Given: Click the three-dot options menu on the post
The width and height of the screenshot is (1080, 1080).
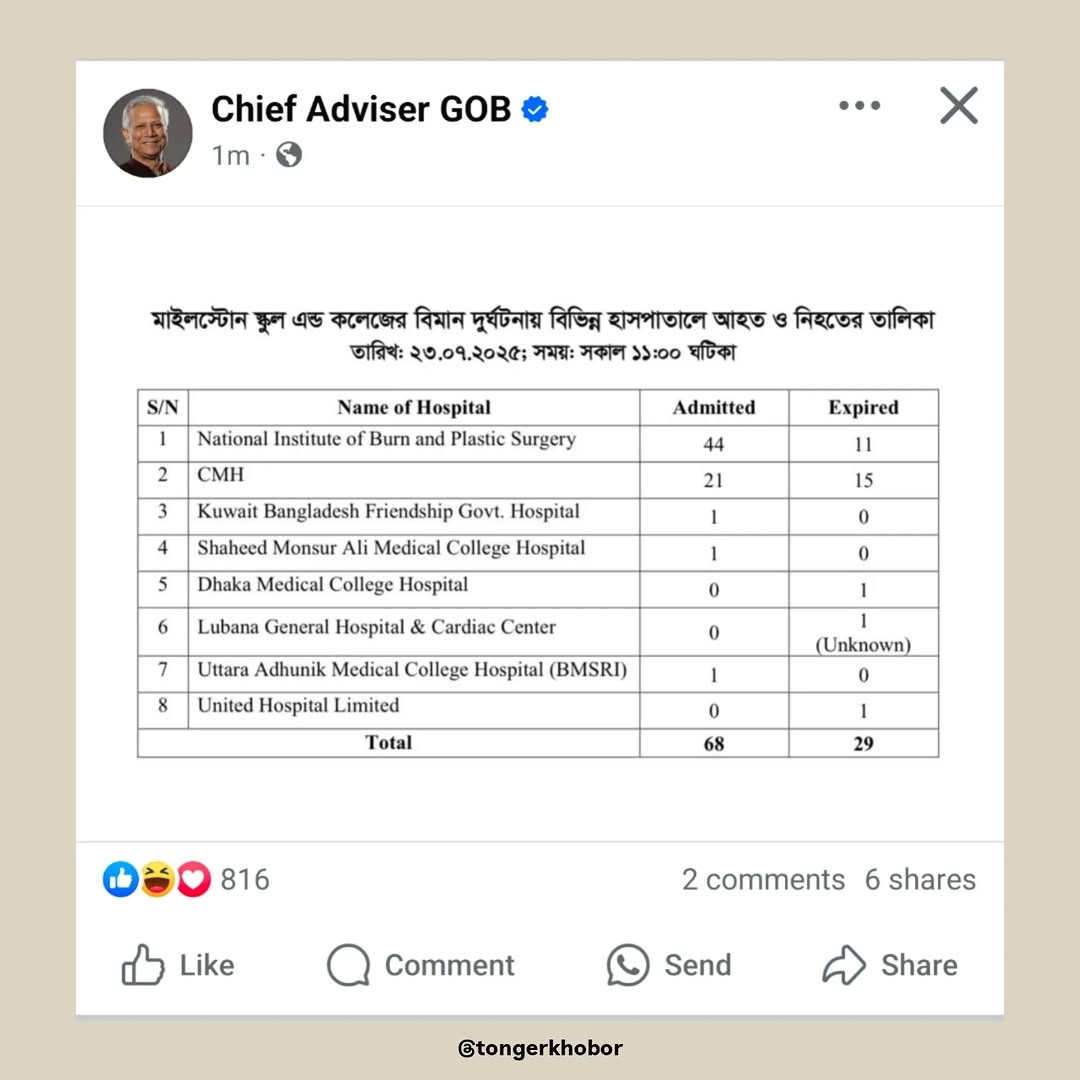Looking at the screenshot, I should pyautogui.click(x=860, y=105).
